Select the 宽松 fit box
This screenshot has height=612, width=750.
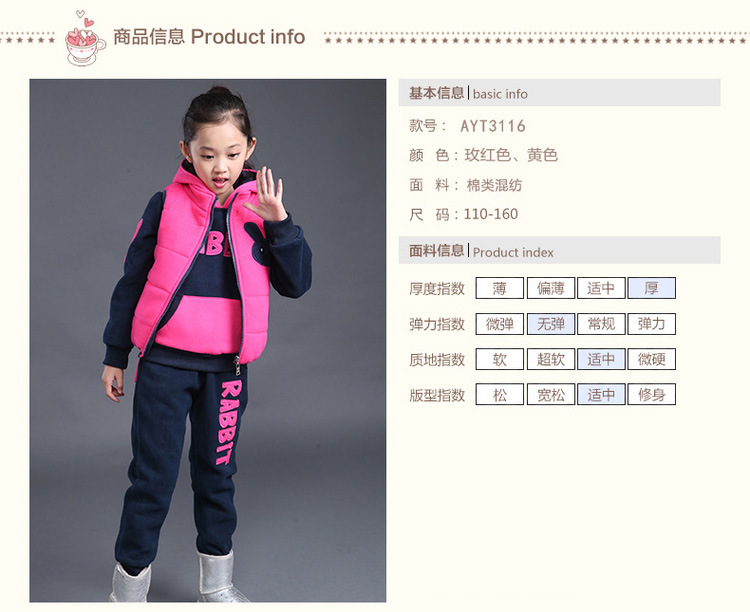tap(551, 394)
